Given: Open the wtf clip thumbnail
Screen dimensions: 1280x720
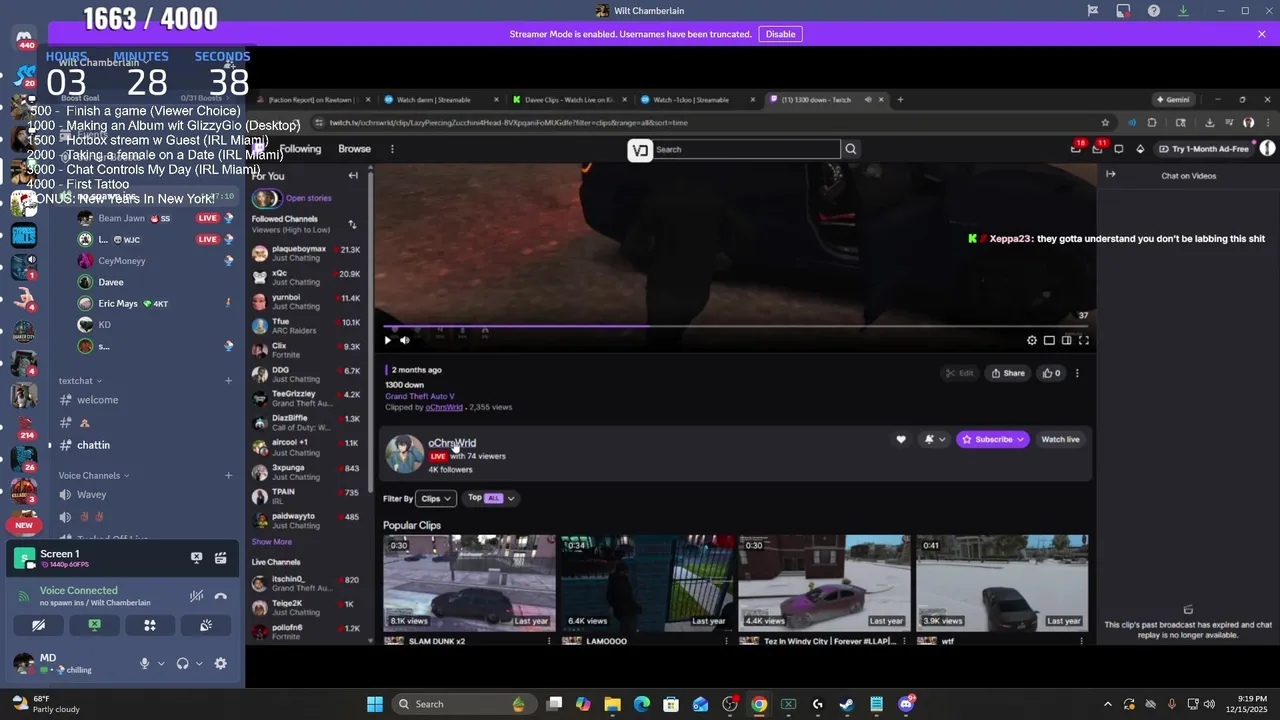Looking at the screenshot, I should [x=1002, y=583].
